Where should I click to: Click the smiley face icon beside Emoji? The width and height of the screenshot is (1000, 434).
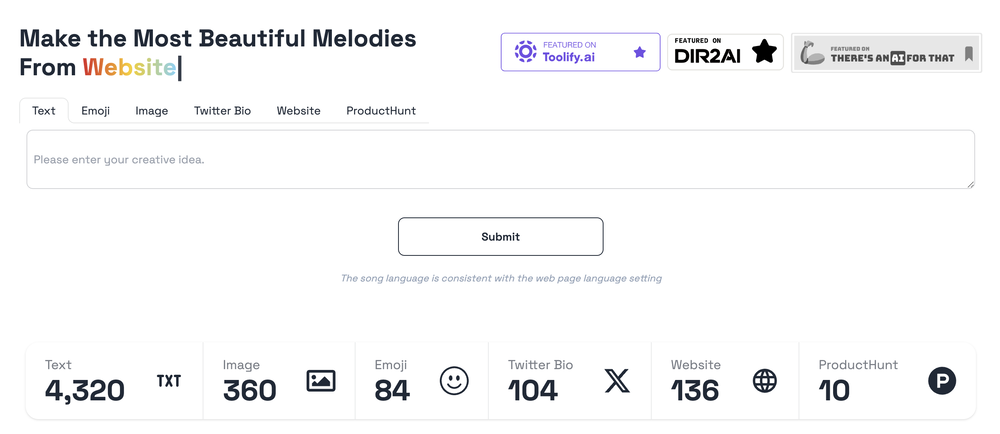pos(454,381)
